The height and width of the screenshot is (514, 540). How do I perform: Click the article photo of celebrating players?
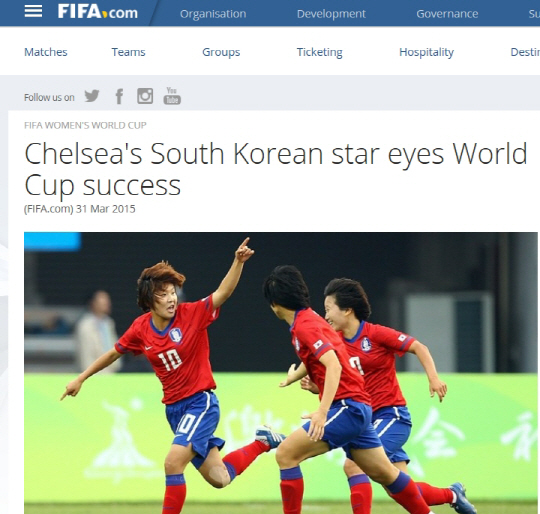pyautogui.click(x=281, y=373)
